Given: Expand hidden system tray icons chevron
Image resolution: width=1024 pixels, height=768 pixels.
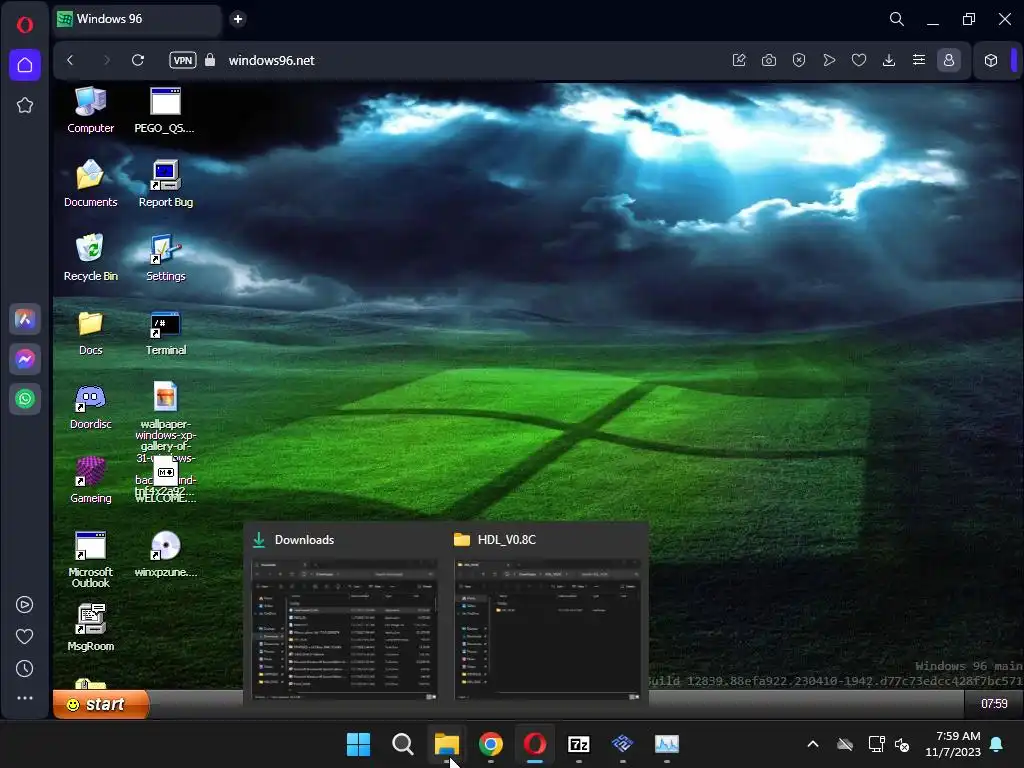Looking at the screenshot, I should (812, 744).
